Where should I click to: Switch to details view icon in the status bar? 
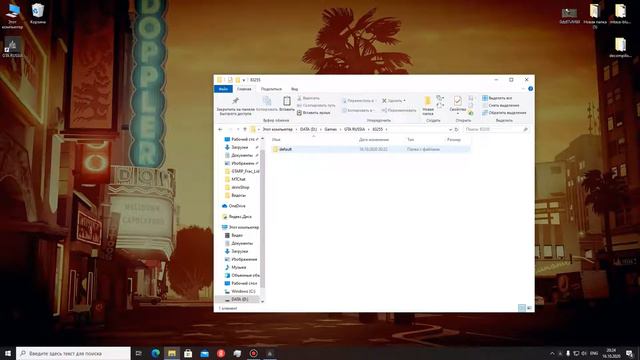pos(522,308)
